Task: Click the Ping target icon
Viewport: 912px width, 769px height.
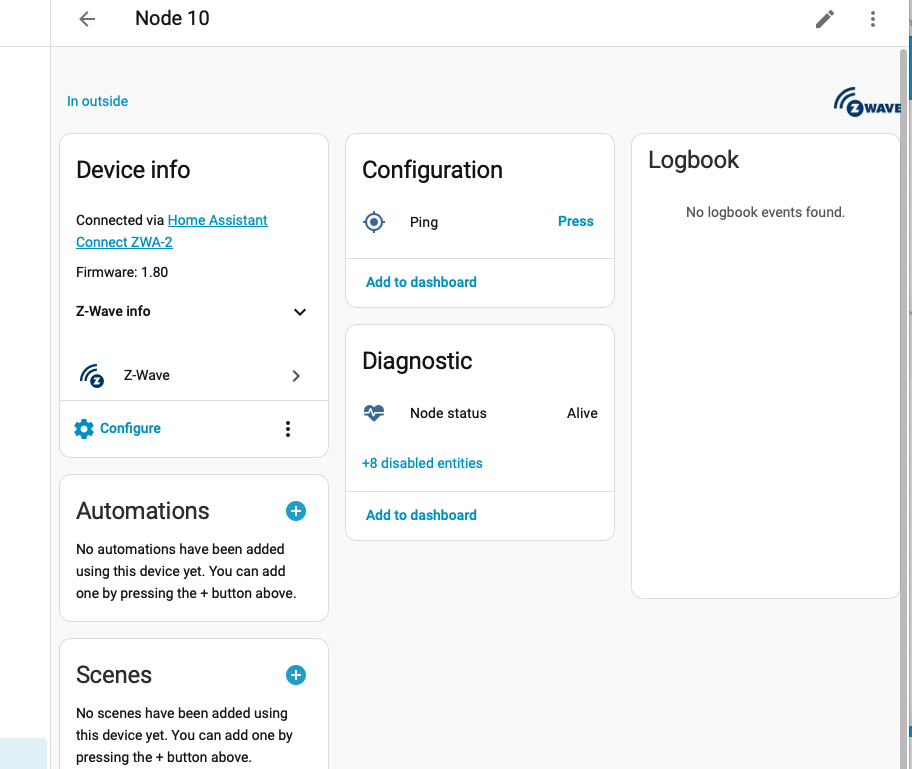Action: tap(374, 222)
